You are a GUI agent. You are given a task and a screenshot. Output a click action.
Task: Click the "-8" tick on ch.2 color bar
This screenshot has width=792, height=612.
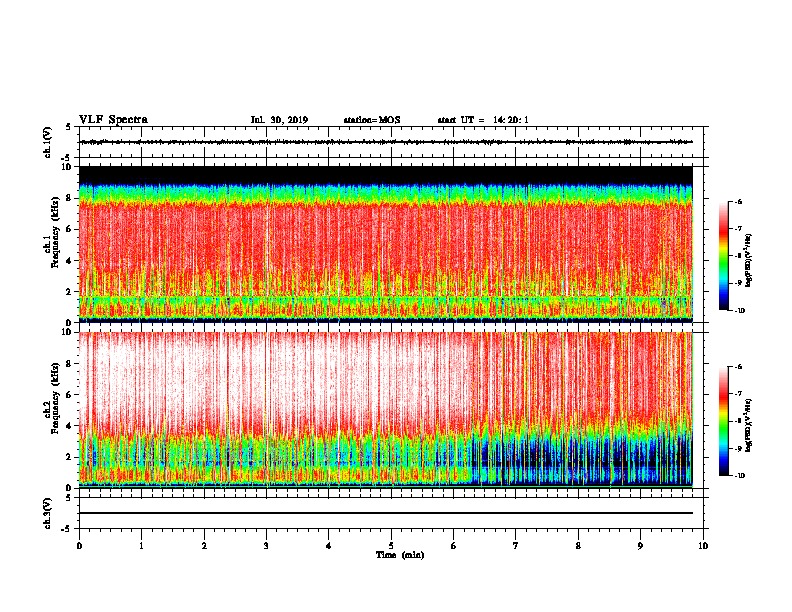[x=738, y=421]
